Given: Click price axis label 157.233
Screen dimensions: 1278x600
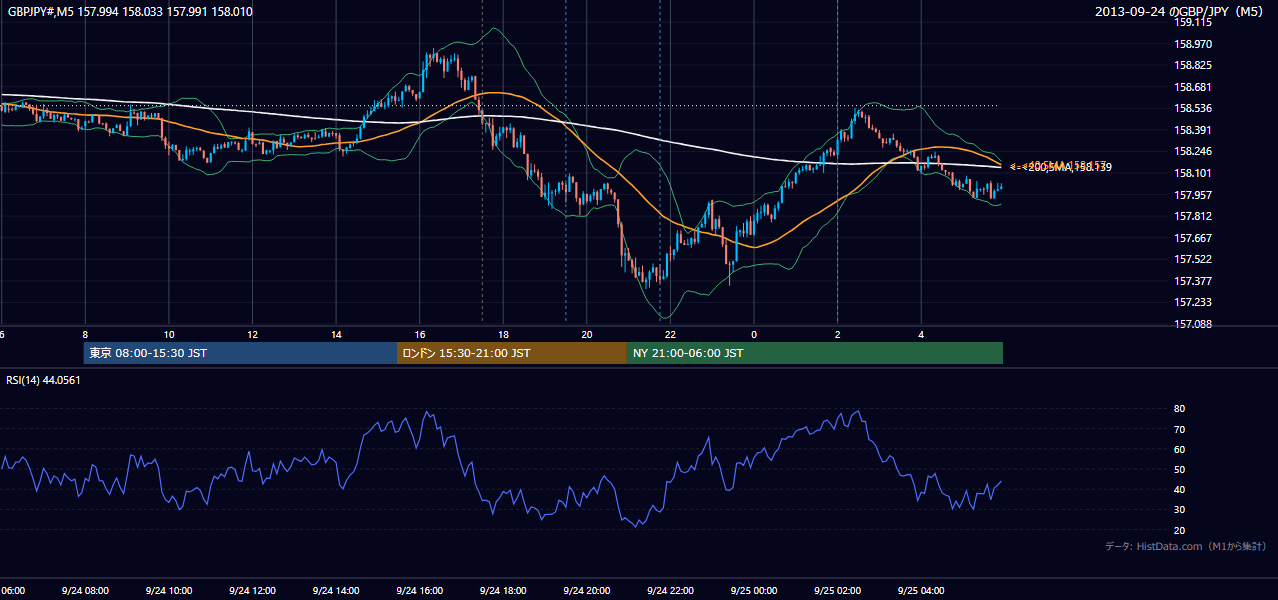Looking at the screenshot, I should pyautogui.click(x=1194, y=302).
